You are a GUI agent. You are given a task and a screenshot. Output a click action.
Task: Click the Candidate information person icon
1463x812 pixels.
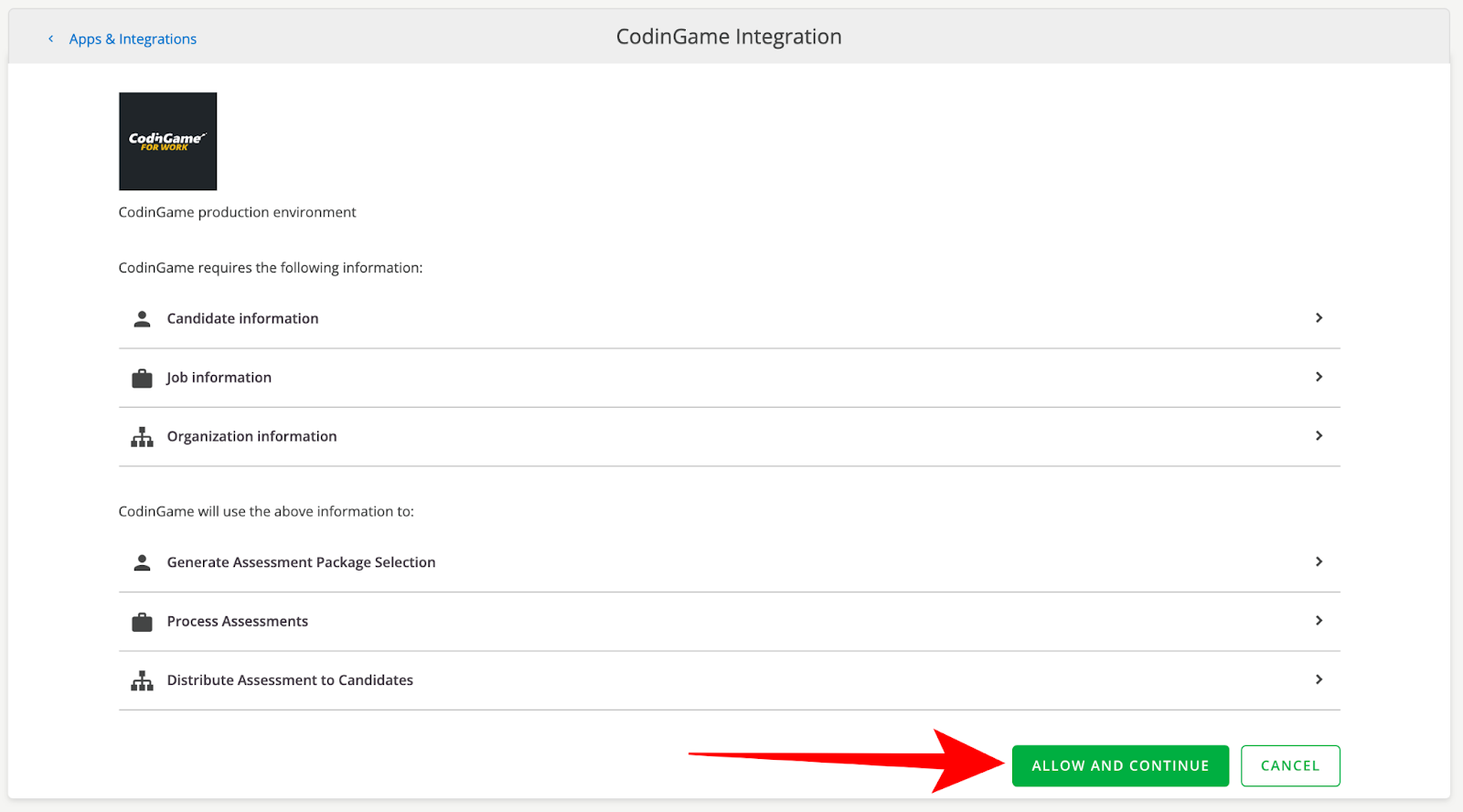click(x=142, y=318)
